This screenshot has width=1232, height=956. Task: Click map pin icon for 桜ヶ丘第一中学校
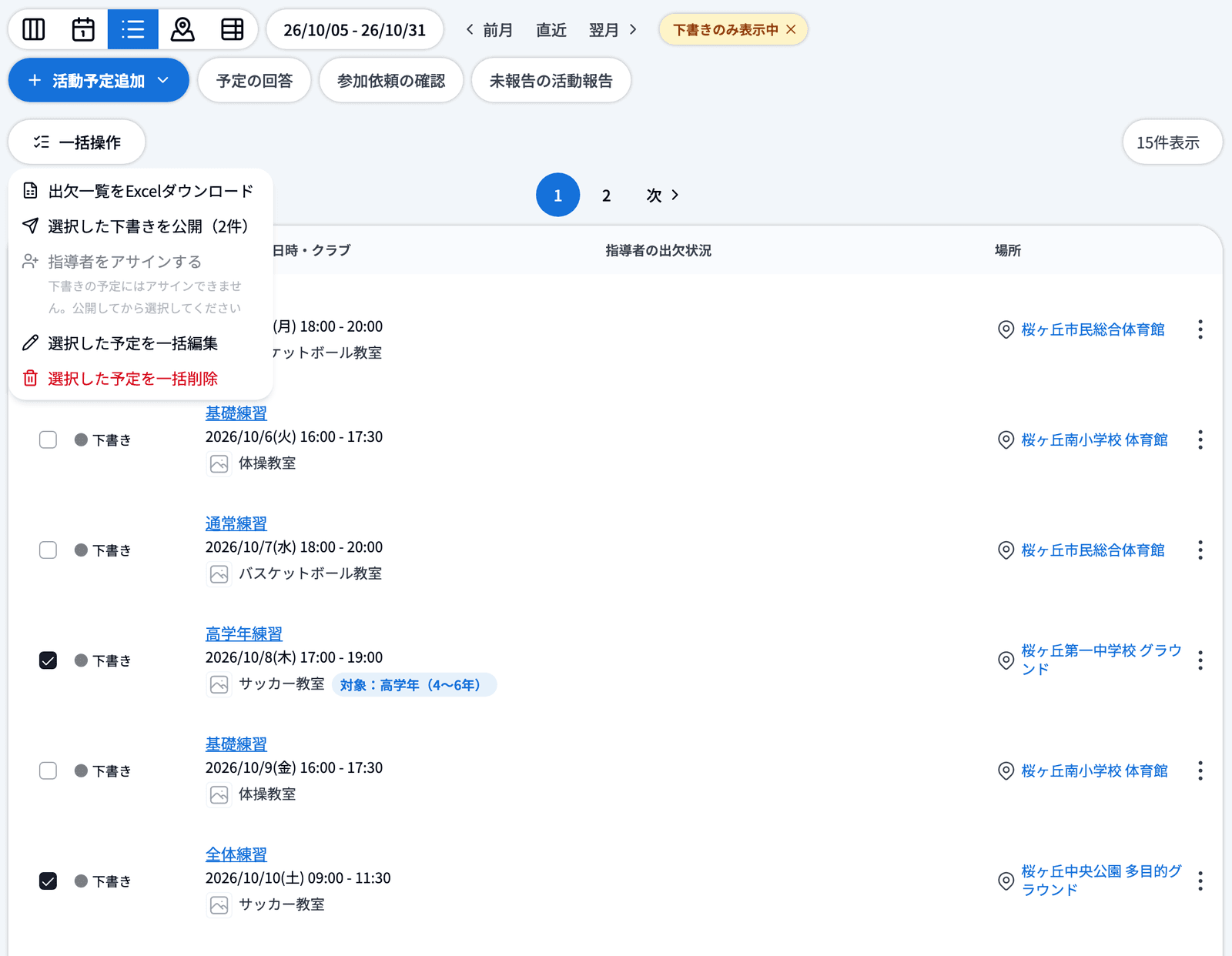pyautogui.click(x=1006, y=660)
